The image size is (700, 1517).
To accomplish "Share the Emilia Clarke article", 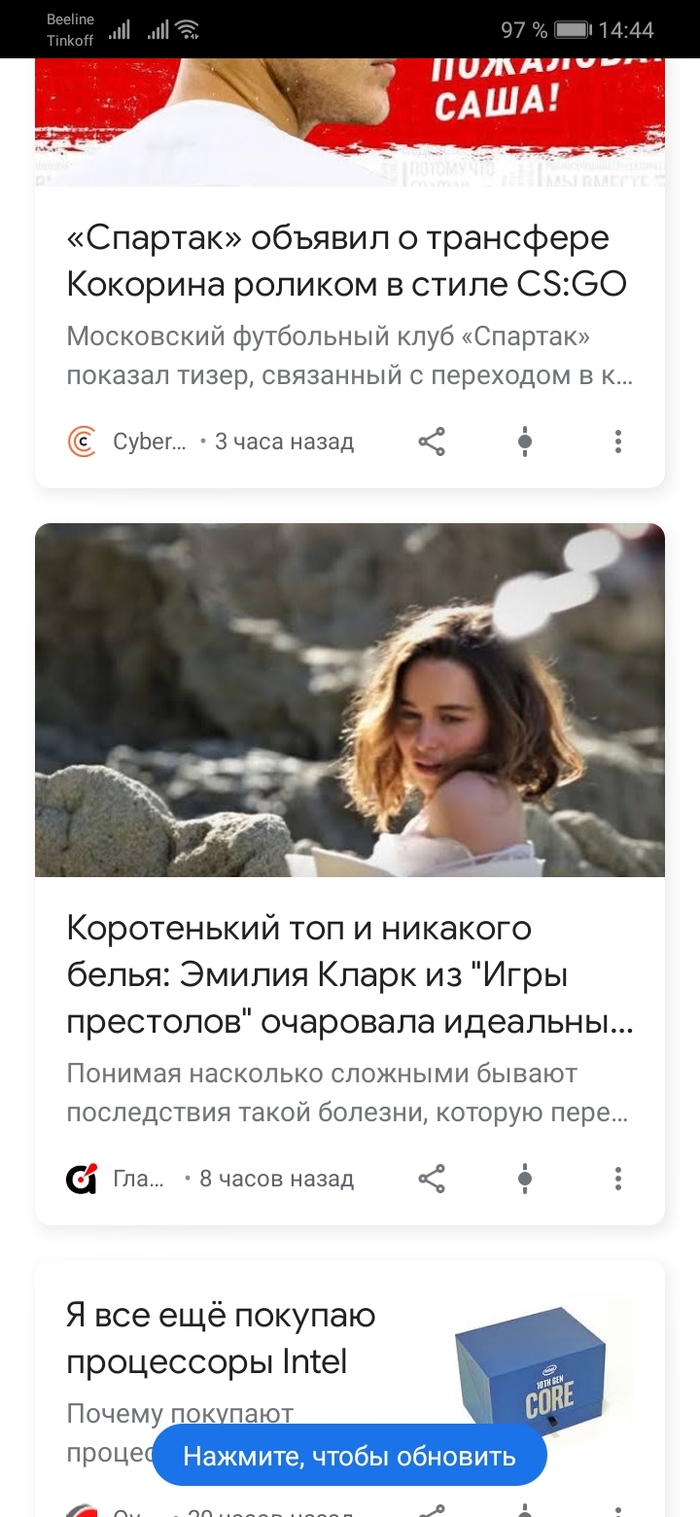I will pos(431,1179).
